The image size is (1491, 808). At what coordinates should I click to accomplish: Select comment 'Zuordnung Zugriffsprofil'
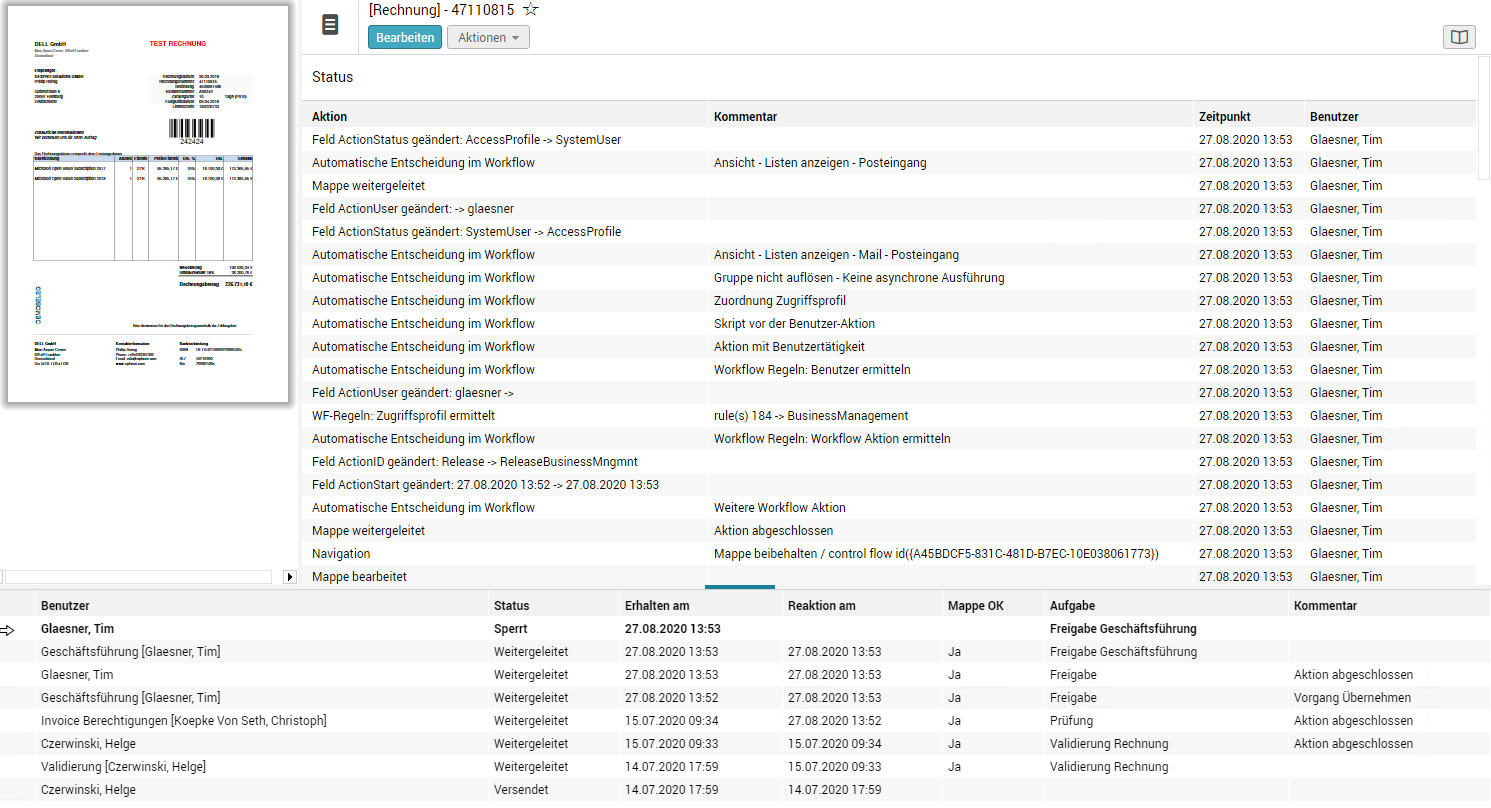point(780,301)
